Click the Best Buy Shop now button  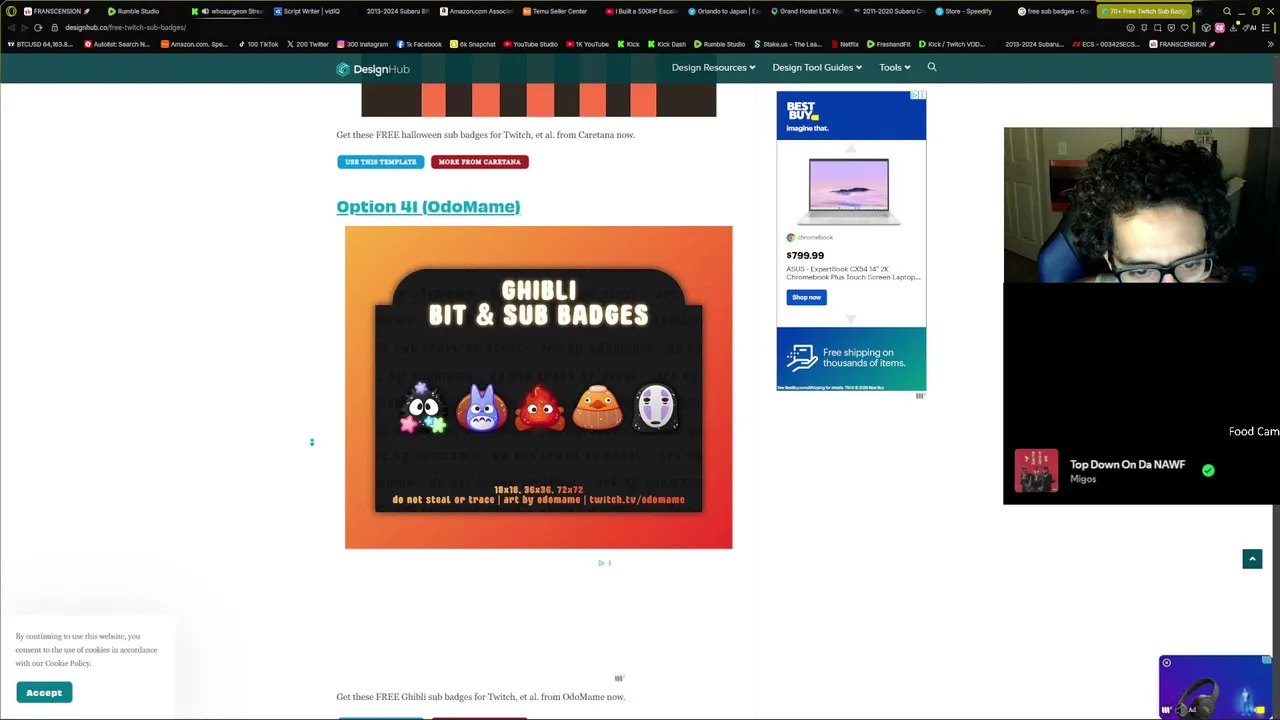pos(806,297)
